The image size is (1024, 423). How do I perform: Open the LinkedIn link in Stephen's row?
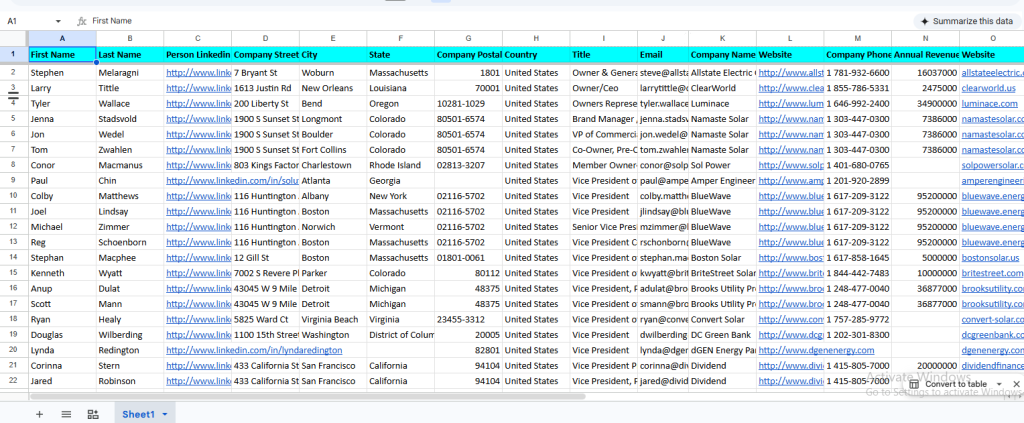pyautogui.click(x=199, y=72)
